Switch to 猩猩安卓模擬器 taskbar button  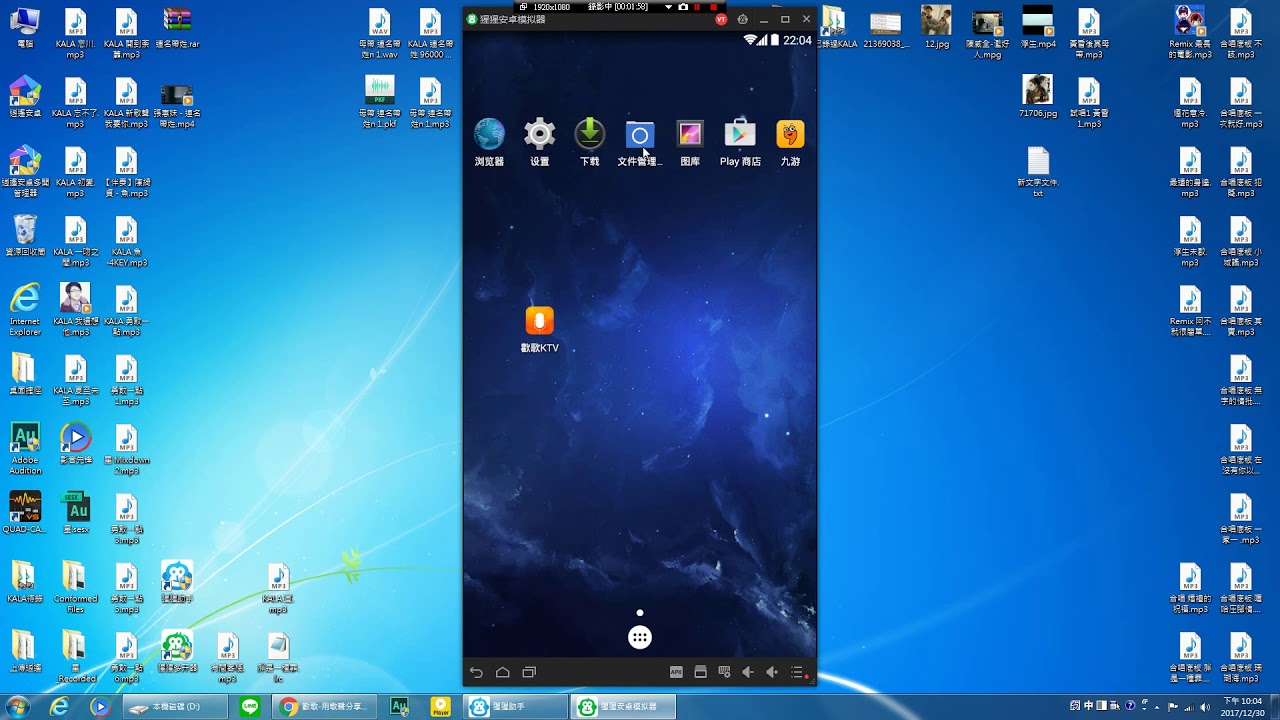(x=623, y=707)
